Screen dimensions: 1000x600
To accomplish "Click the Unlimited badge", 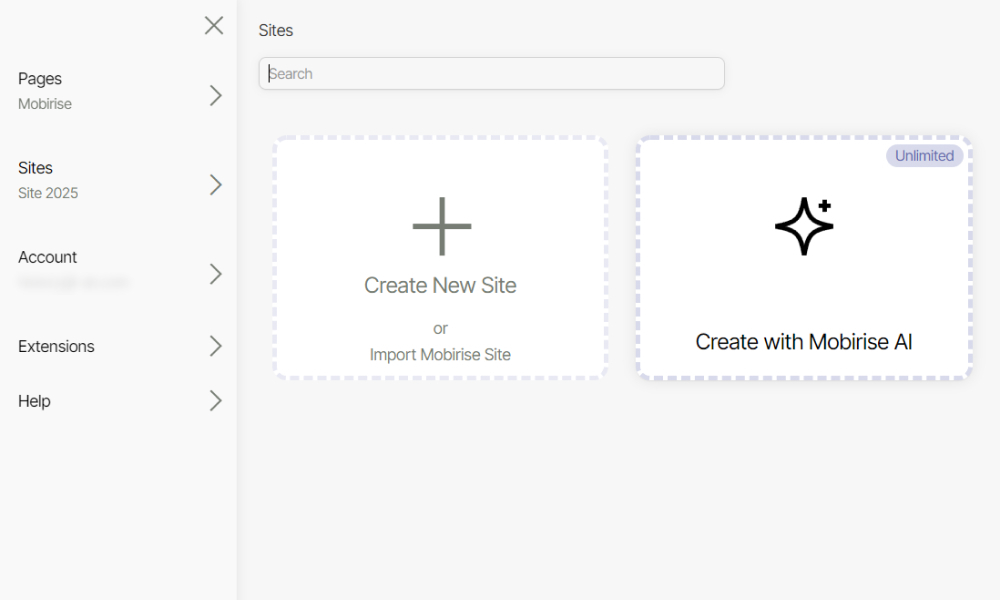I will (924, 156).
